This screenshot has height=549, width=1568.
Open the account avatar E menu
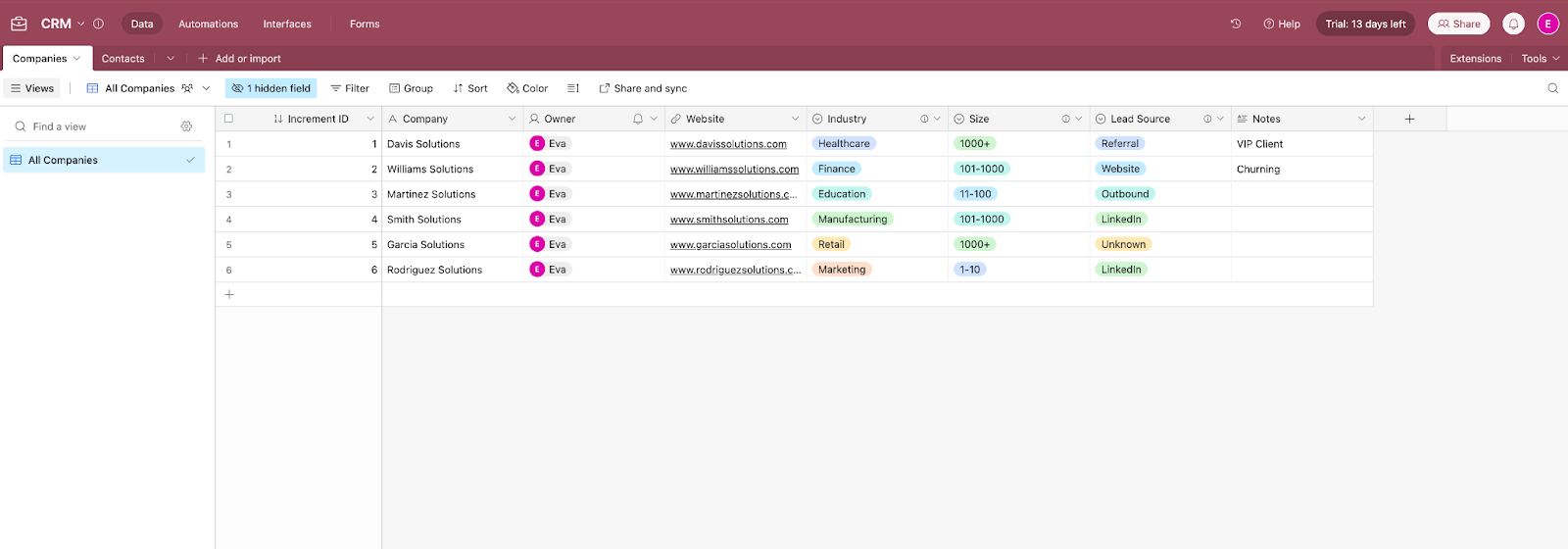1548,24
